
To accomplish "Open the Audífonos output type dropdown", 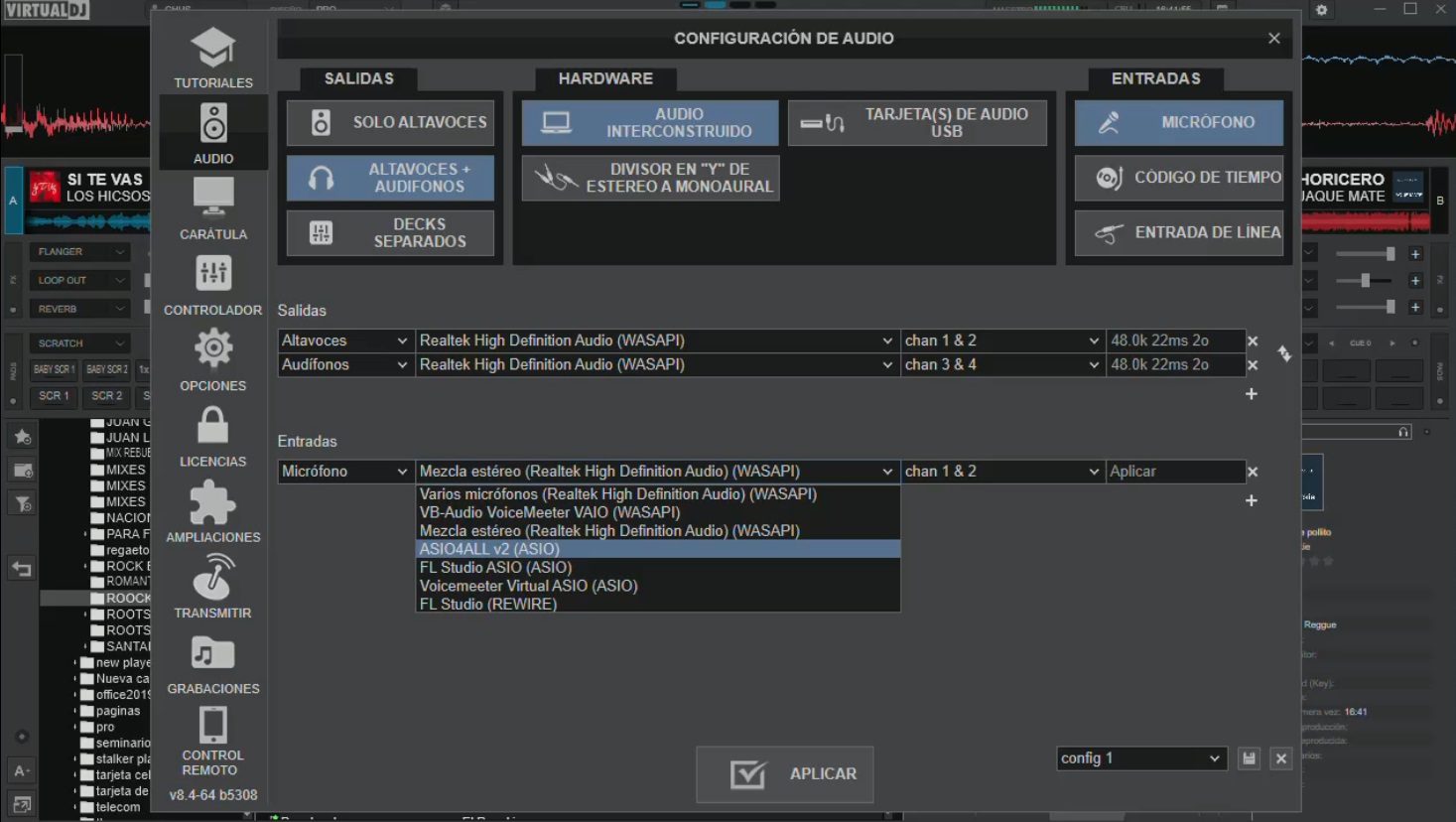I will click(x=345, y=365).
